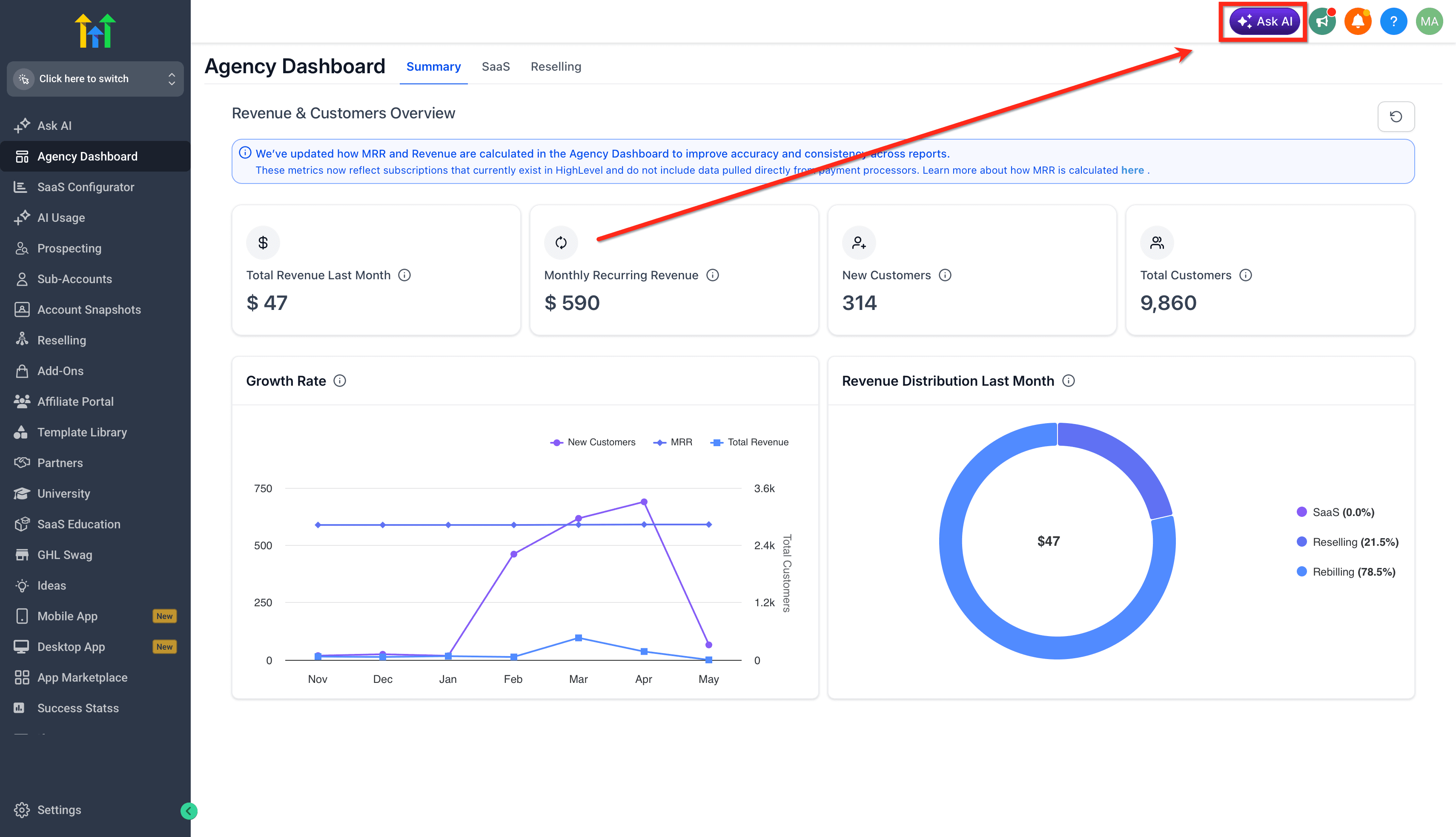Click the '9,860' Total Customers value
This screenshot has width=1456, height=837.
pyautogui.click(x=1168, y=303)
